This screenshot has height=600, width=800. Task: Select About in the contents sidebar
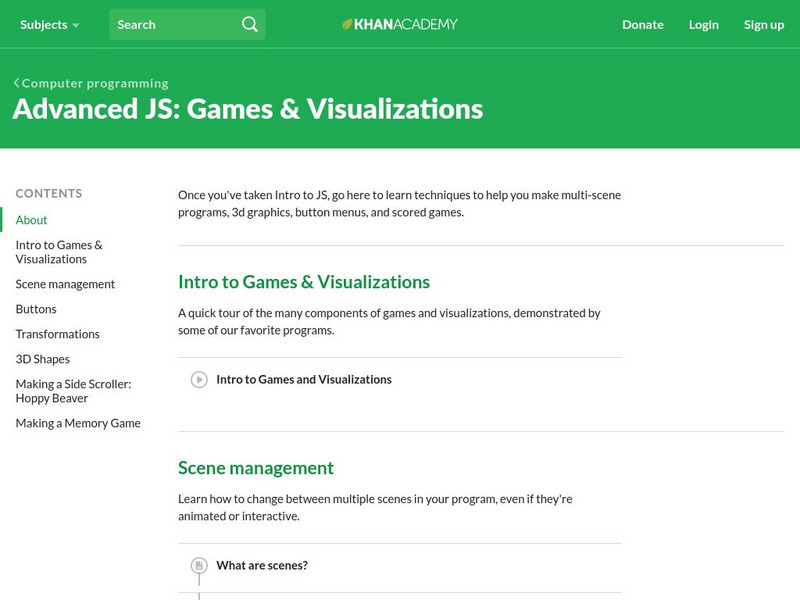point(32,220)
